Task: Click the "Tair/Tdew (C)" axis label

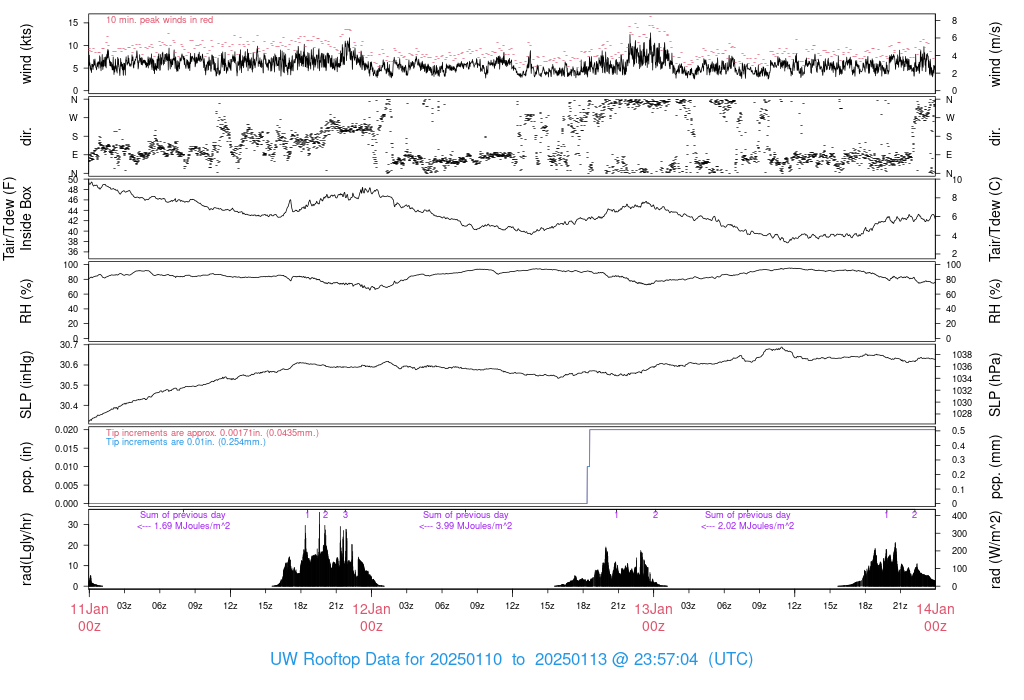Action: [x=995, y=219]
